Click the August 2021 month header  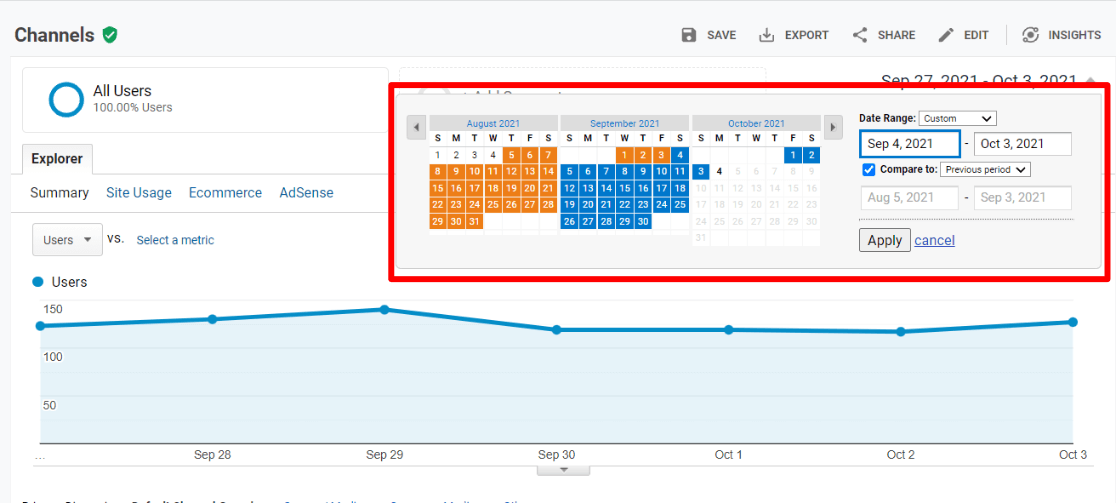pyautogui.click(x=493, y=123)
